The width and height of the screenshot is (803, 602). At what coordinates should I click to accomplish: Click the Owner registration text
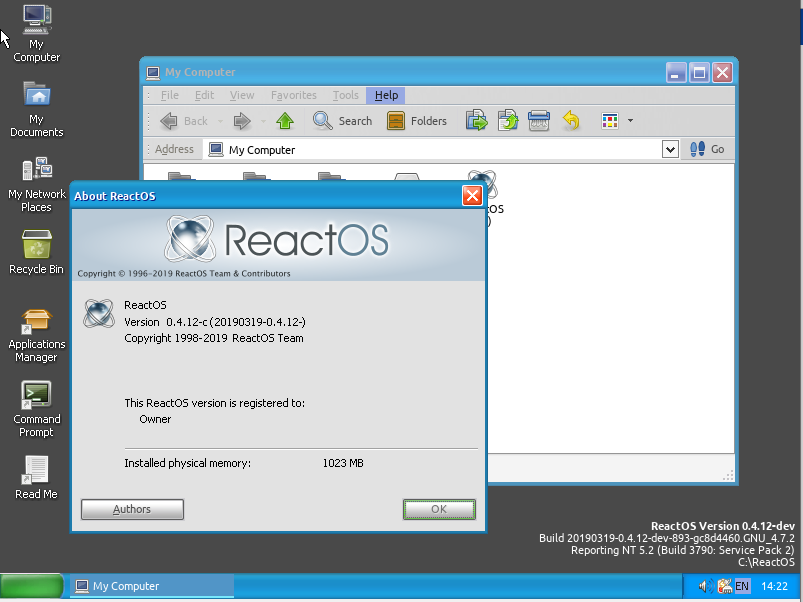click(155, 419)
